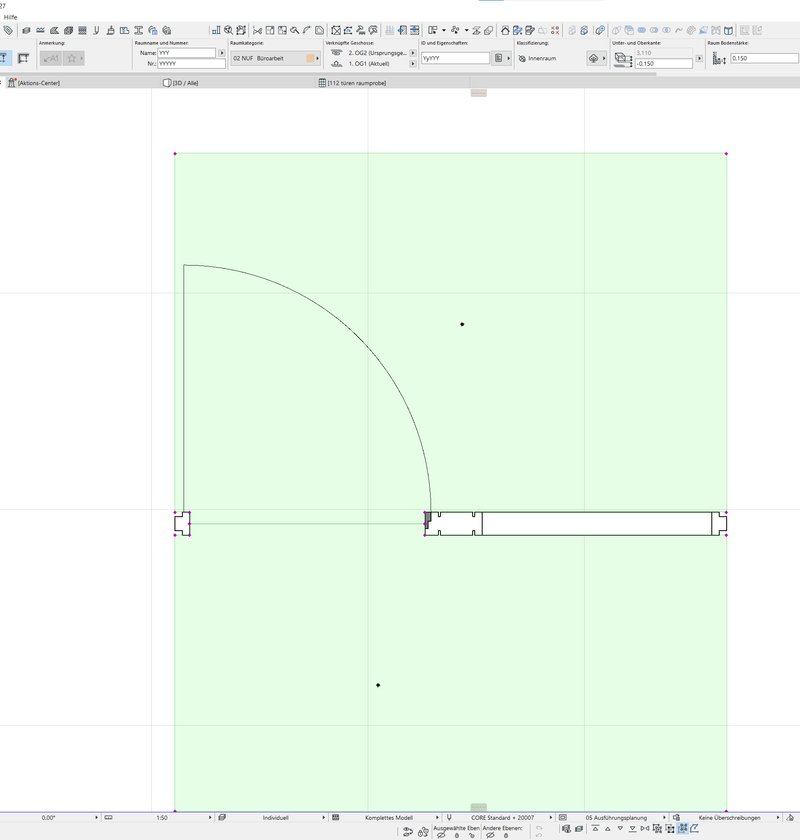Toggle visibility under Andere Ebenen
This screenshot has width=800, height=840.
coord(490,835)
